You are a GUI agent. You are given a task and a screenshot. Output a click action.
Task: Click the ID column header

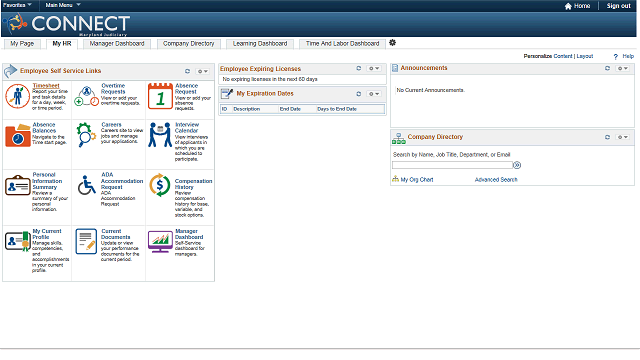coord(224,109)
